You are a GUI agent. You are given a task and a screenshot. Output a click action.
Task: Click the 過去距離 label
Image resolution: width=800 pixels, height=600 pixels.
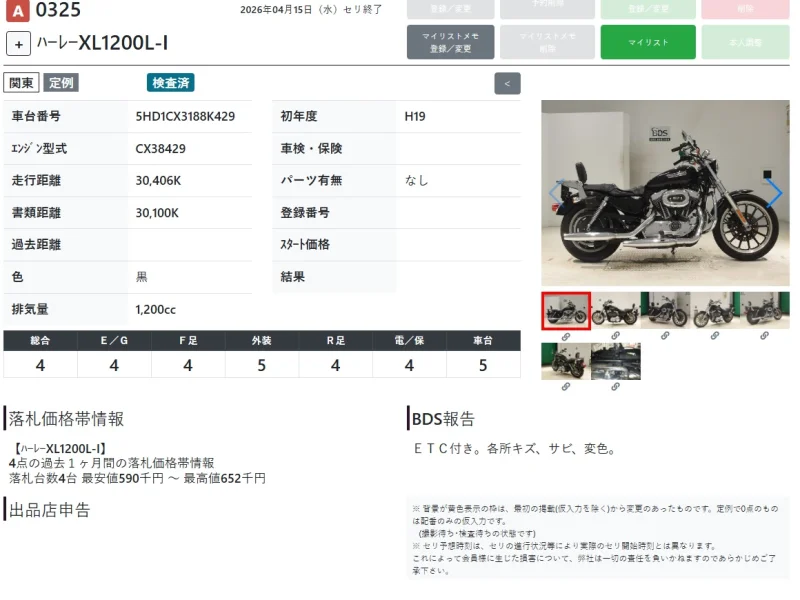(36, 244)
